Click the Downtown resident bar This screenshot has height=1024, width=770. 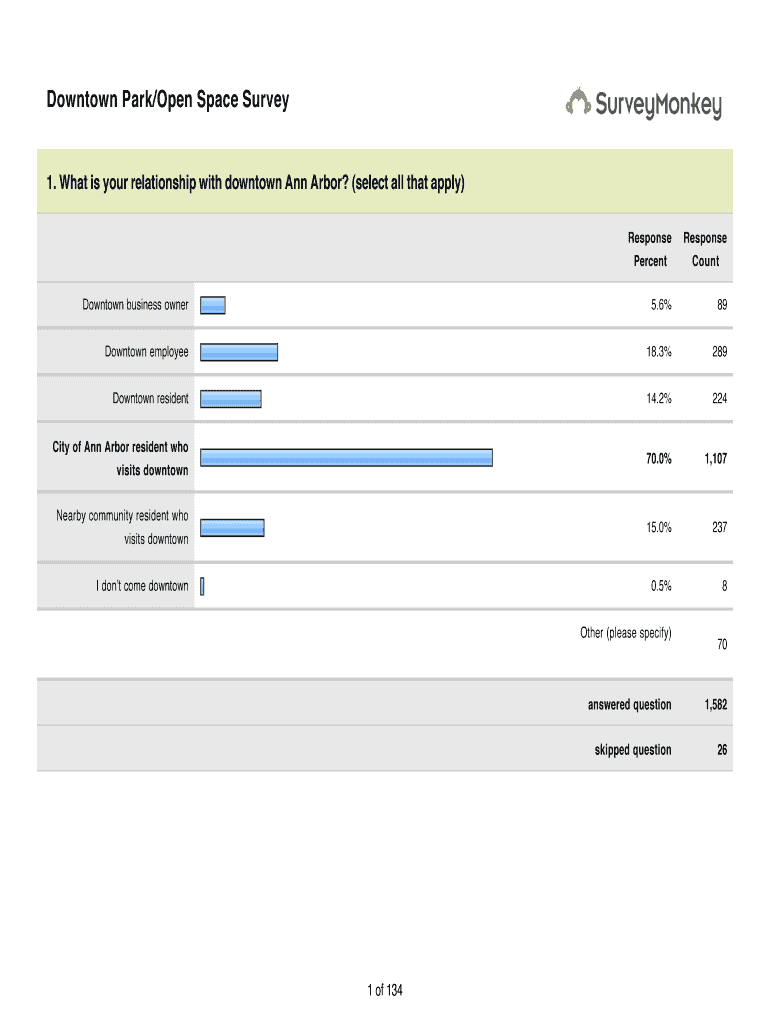pos(231,398)
